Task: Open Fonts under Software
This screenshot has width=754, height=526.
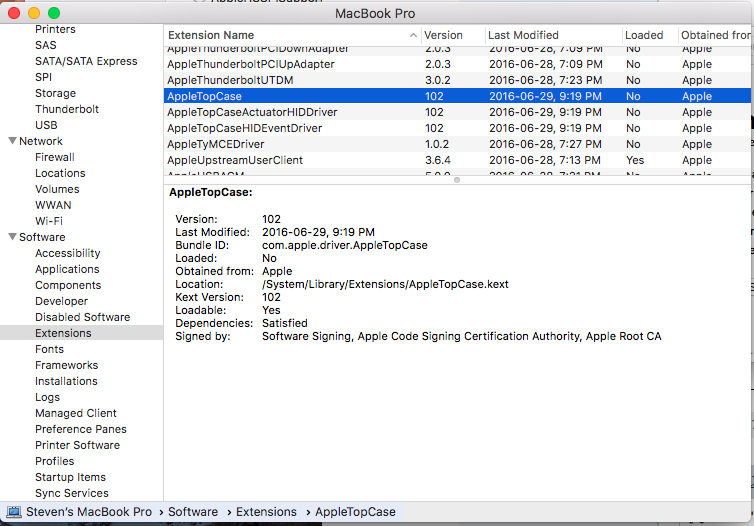Action: click(x=50, y=349)
